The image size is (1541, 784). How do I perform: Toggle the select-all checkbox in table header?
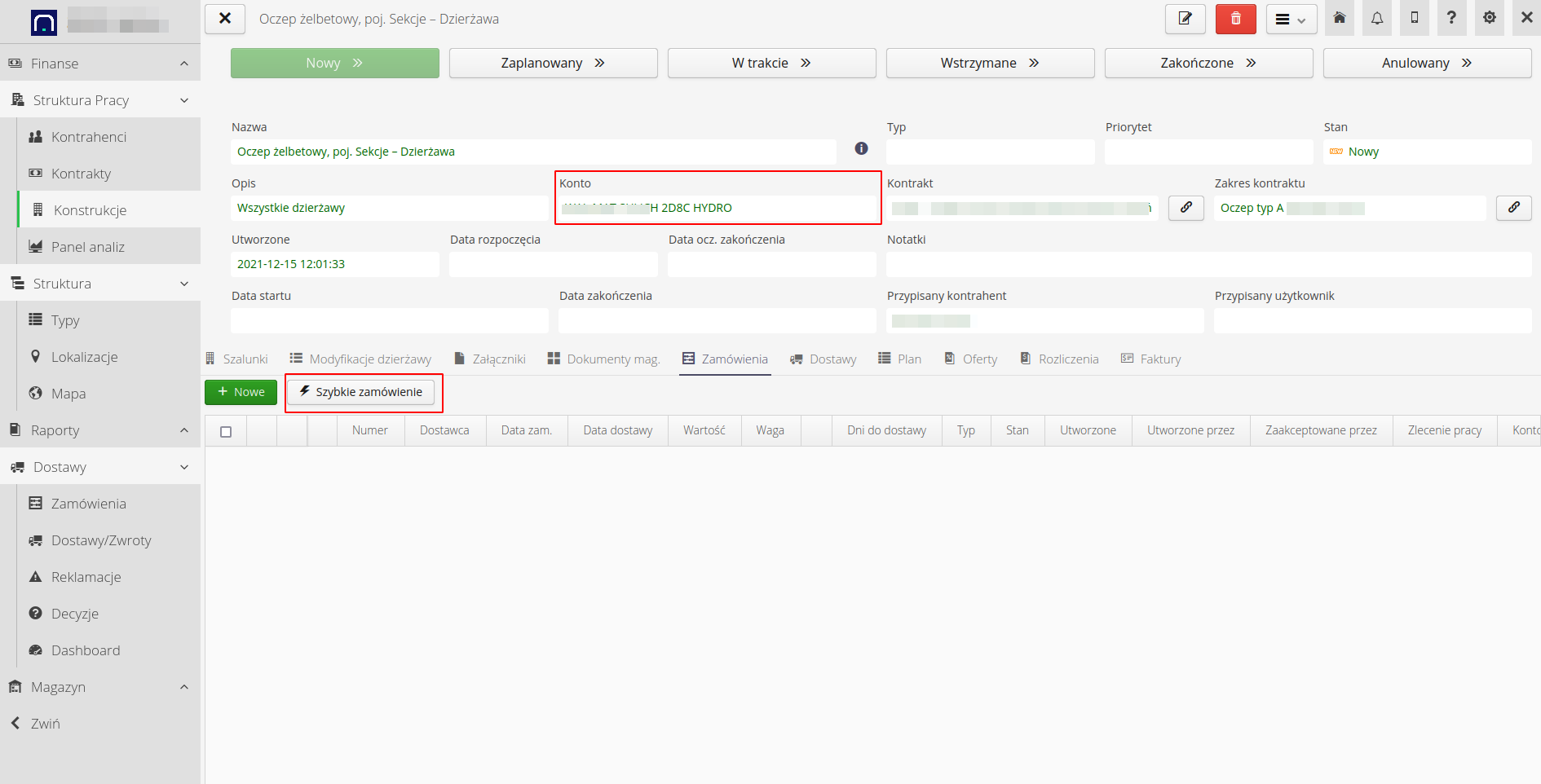[226, 431]
